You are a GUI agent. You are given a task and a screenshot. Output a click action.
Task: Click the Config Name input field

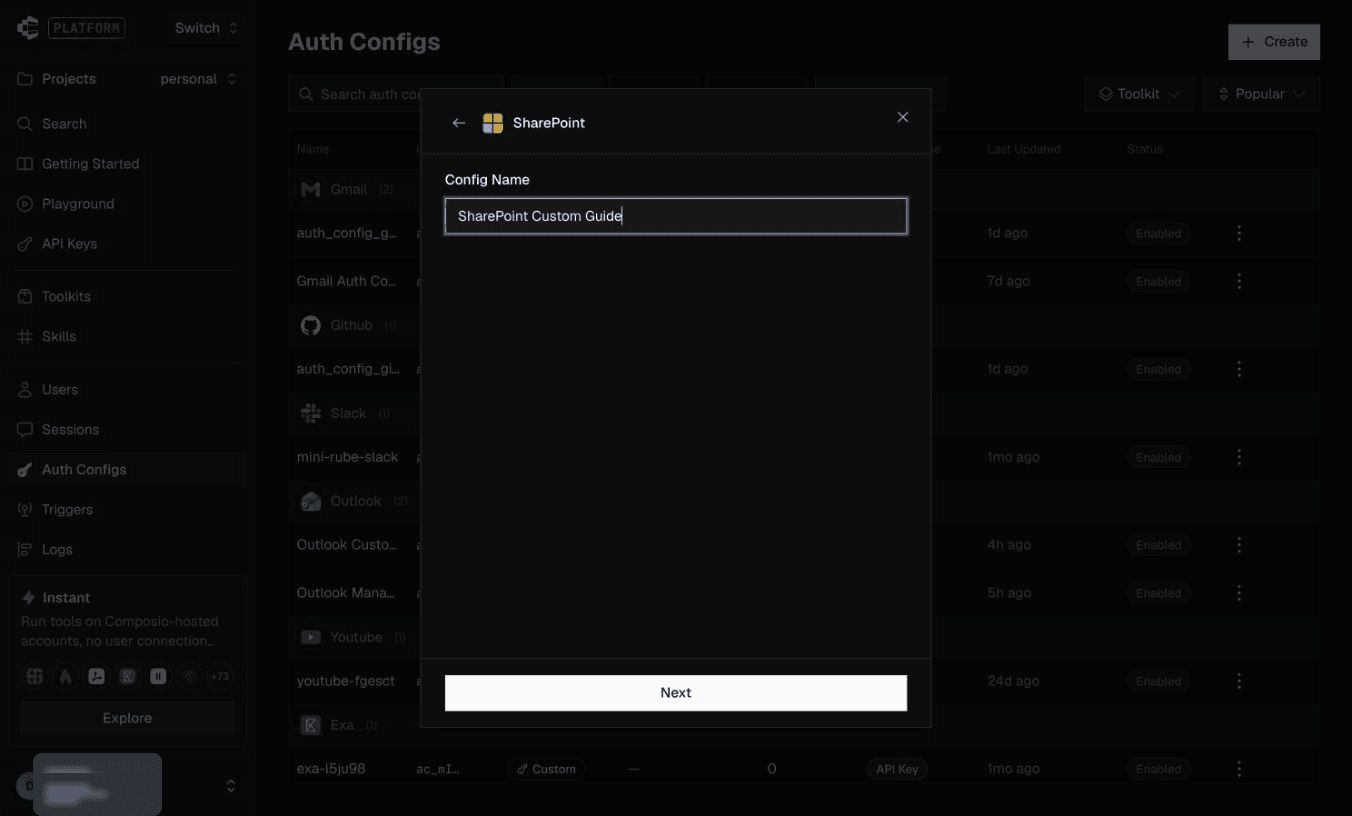click(x=676, y=216)
